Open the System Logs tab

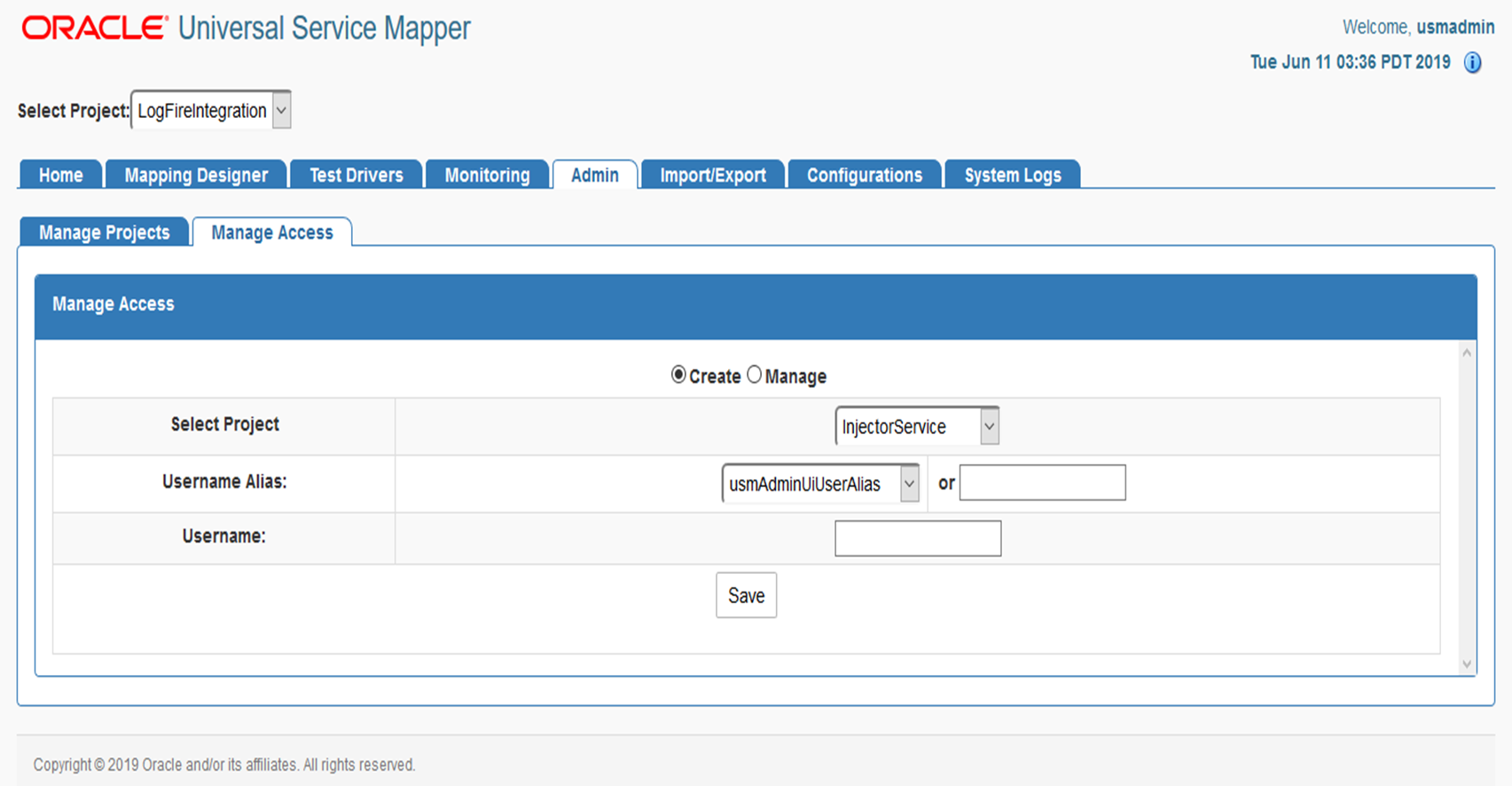point(1013,175)
